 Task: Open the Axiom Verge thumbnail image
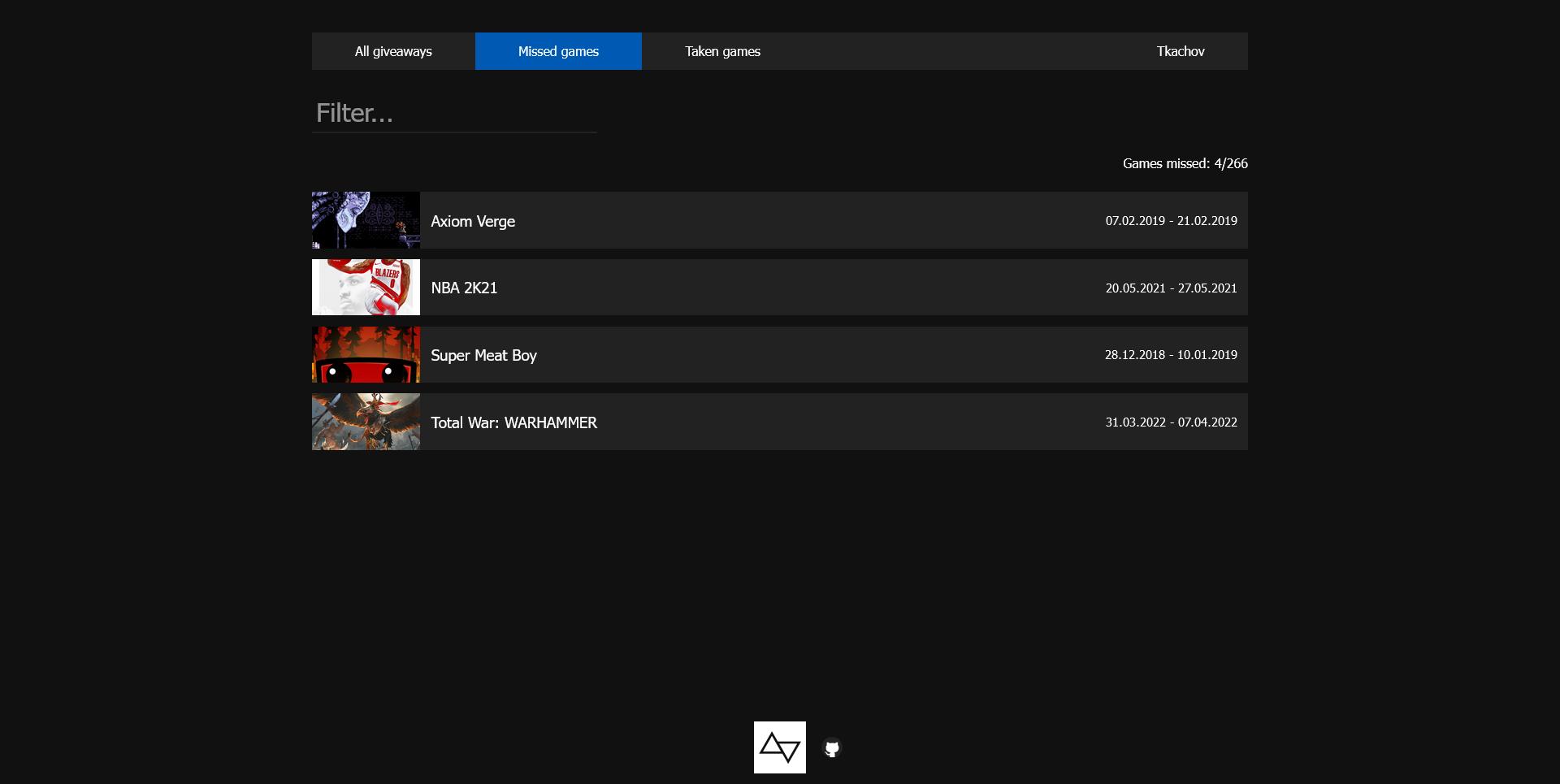pyautogui.click(x=366, y=220)
